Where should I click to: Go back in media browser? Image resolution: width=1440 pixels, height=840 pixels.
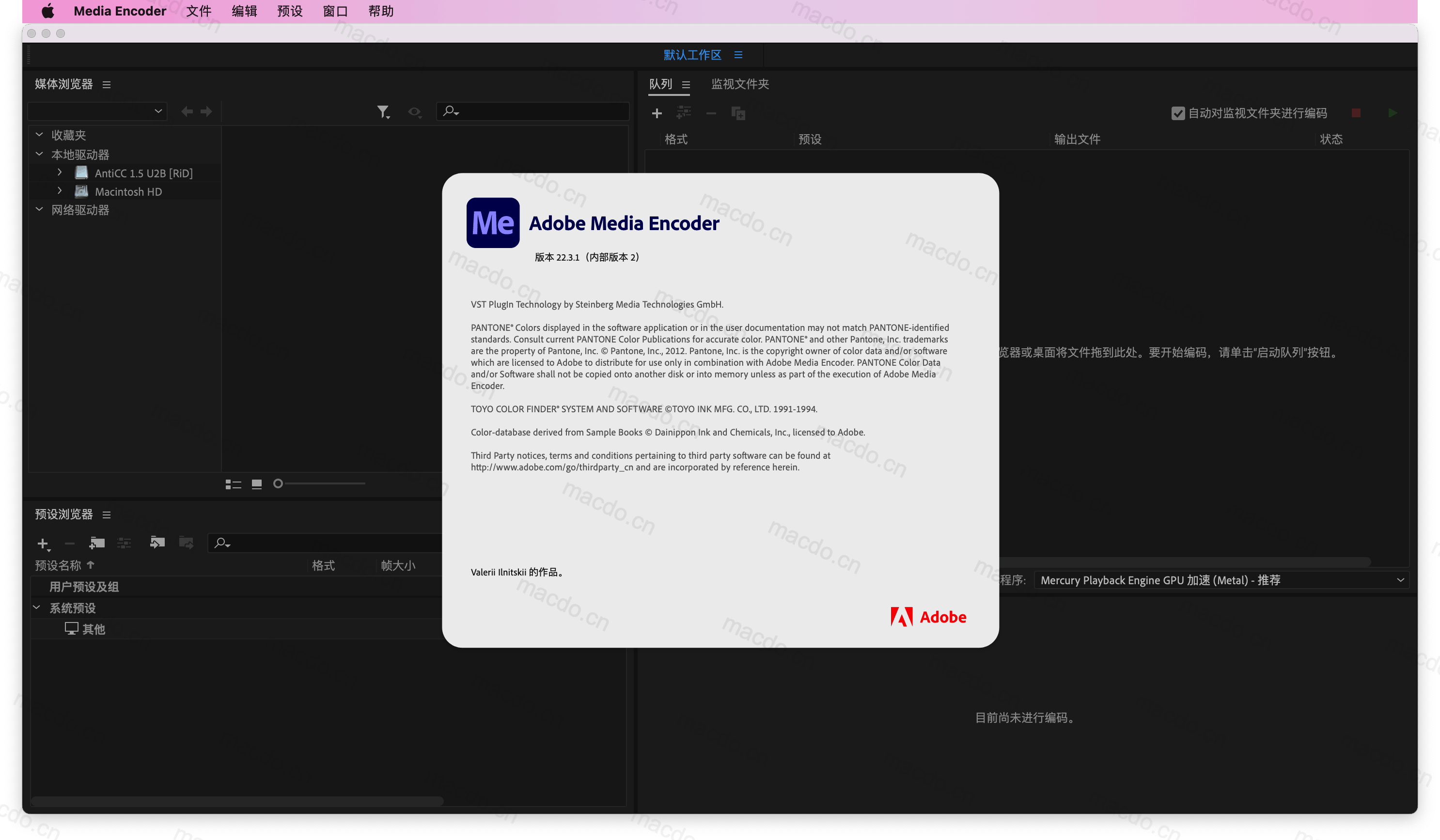(x=187, y=111)
